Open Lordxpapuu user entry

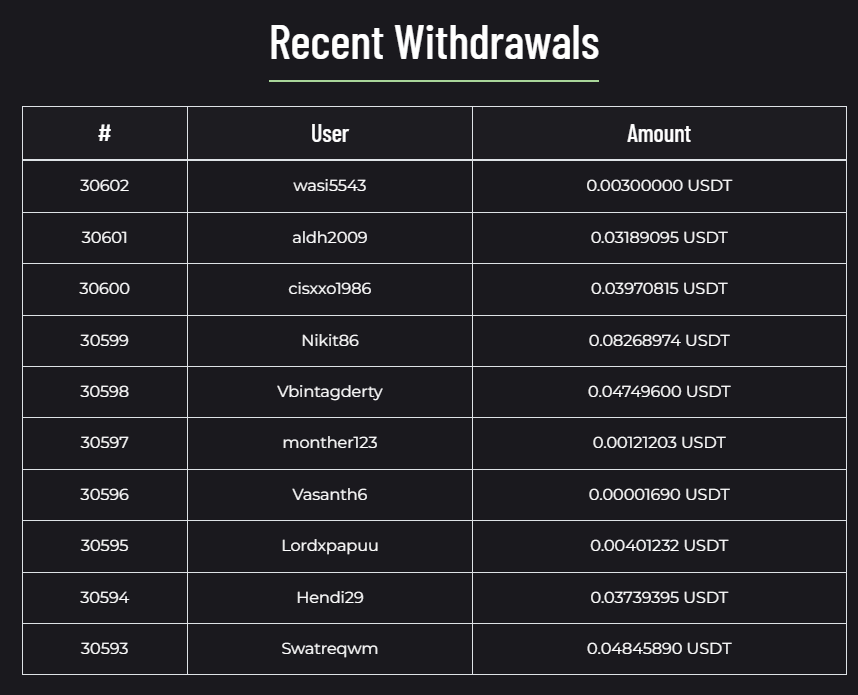coord(330,546)
